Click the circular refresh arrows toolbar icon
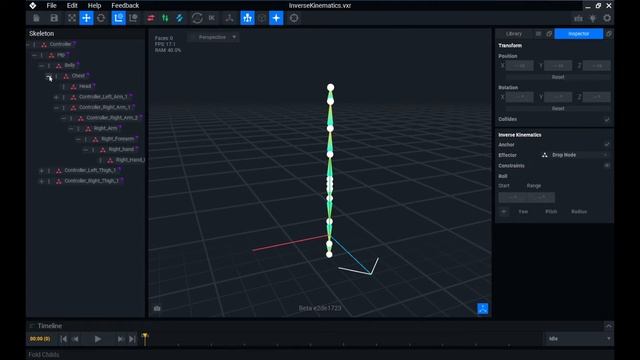The height and width of the screenshot is (360, 640). 197,18
